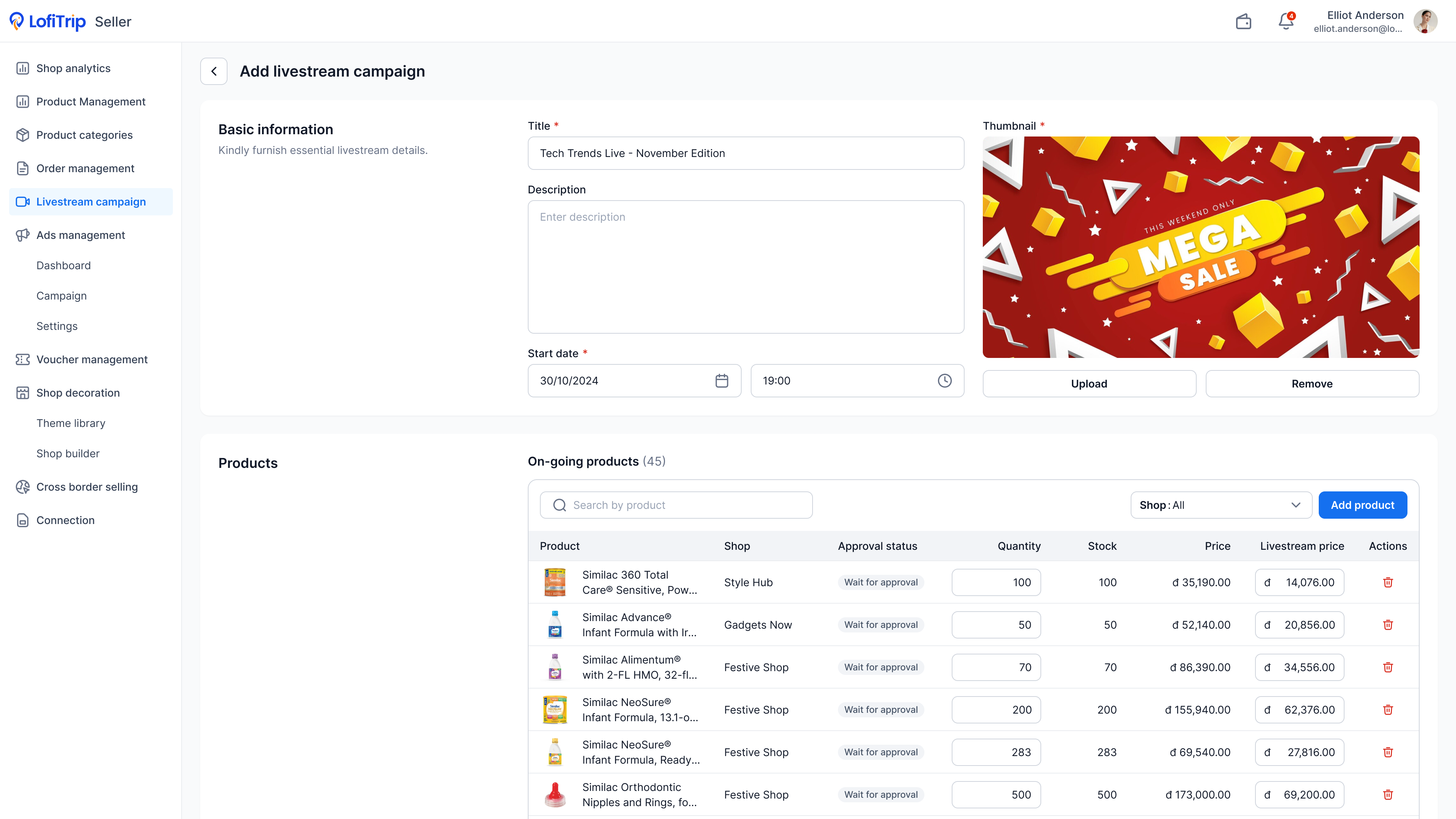Click Cross border selling globe icon
This screenshot has width=1456, height=819.
(23, 486)
